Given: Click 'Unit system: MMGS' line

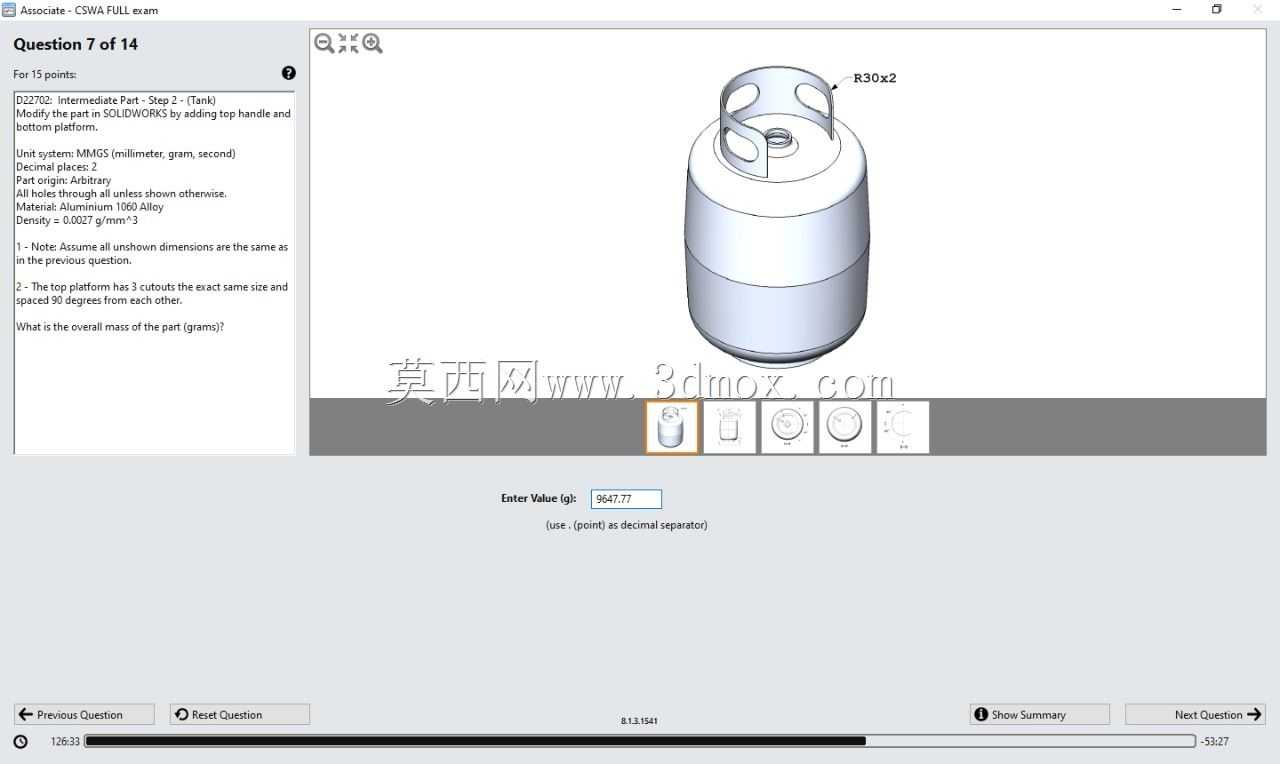Looking at the screenshot, I should click(126, 154).
